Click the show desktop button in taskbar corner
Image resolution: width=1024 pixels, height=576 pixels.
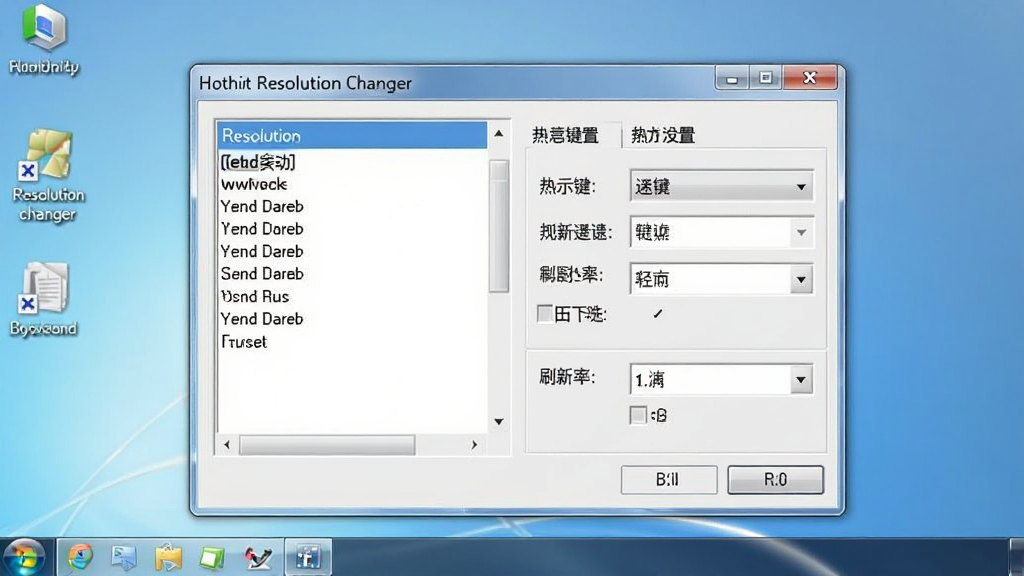pyautogui.click(x=1016, y=557)
